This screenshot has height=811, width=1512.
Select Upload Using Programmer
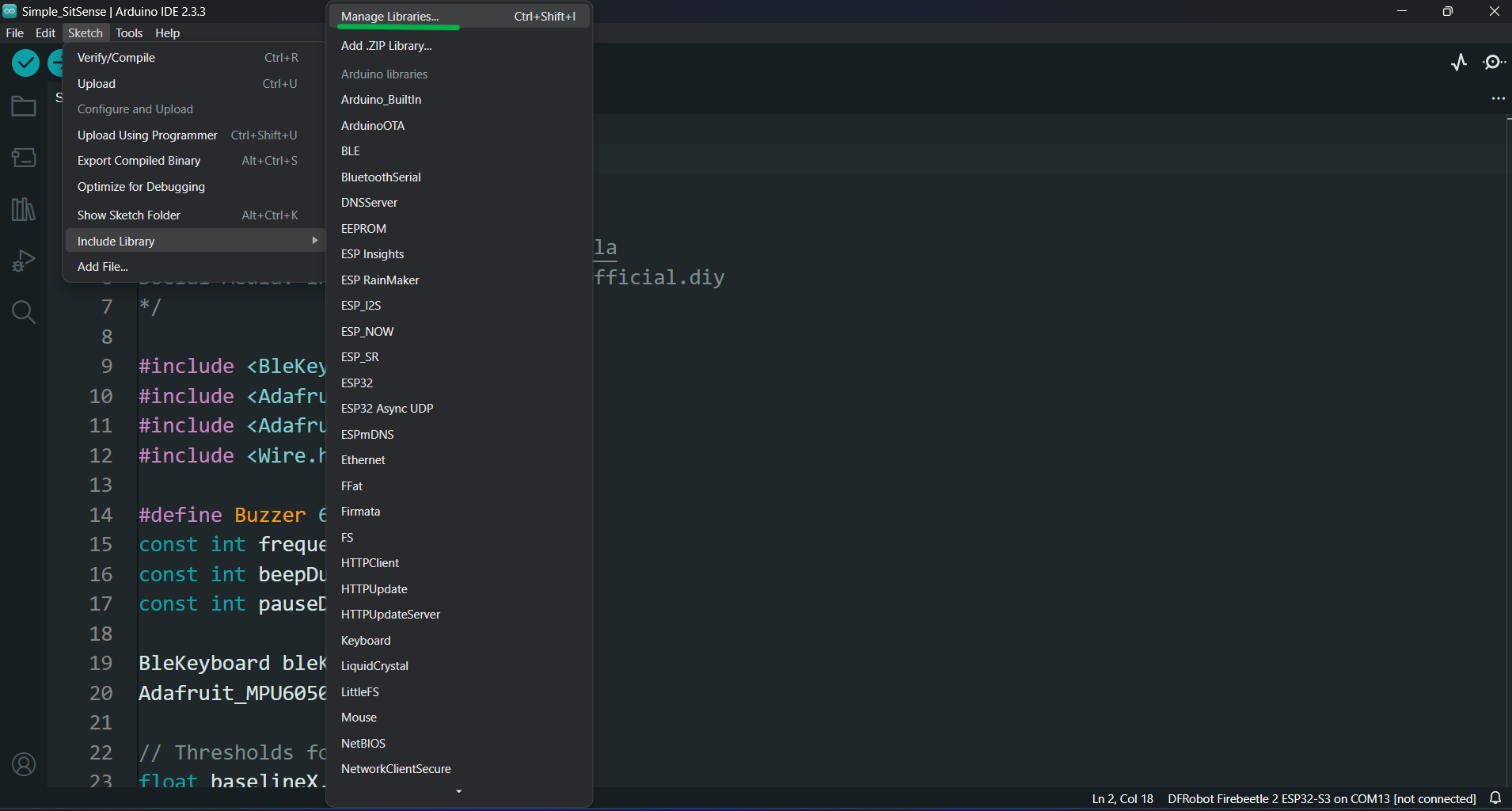pos(194,135)
